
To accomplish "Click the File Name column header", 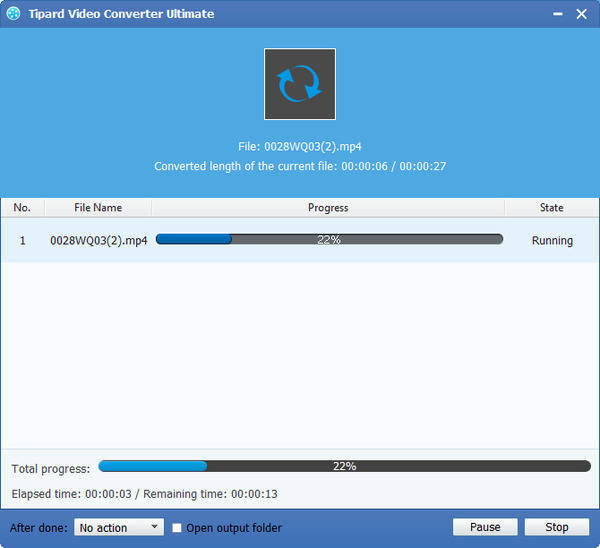I will click(x=98, y=207).
